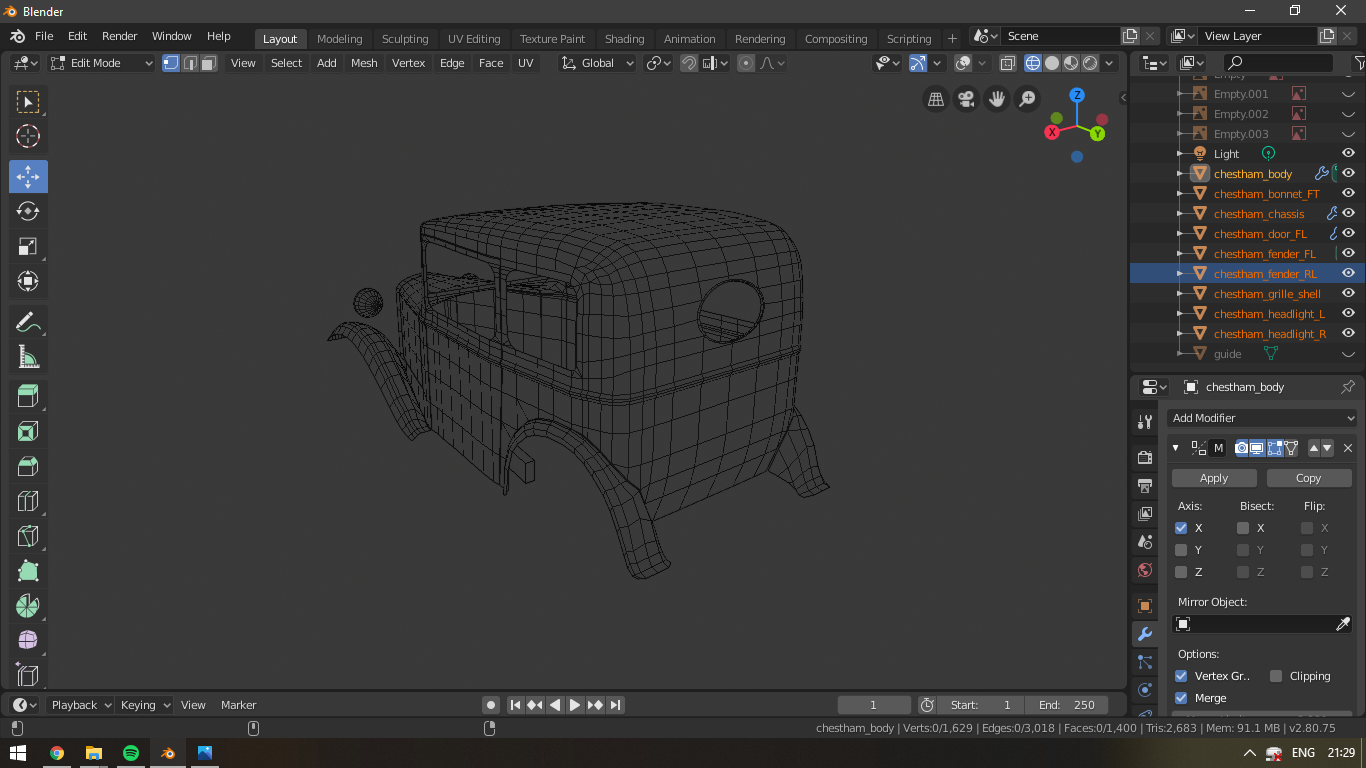Select the Rotate tool in toolbar
This screenshot has width=1366, height=768.
pyautogui.click(x=28, y=211)
